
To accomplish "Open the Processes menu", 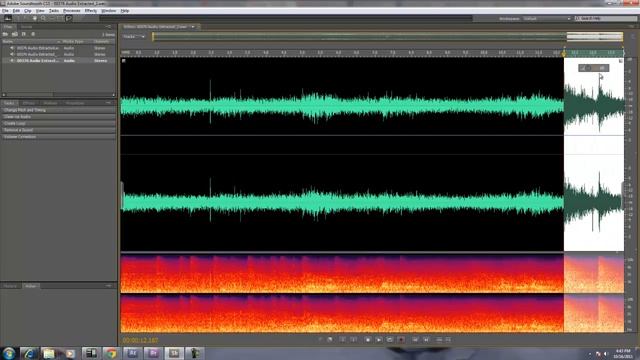I will click(x=71, y=11).
